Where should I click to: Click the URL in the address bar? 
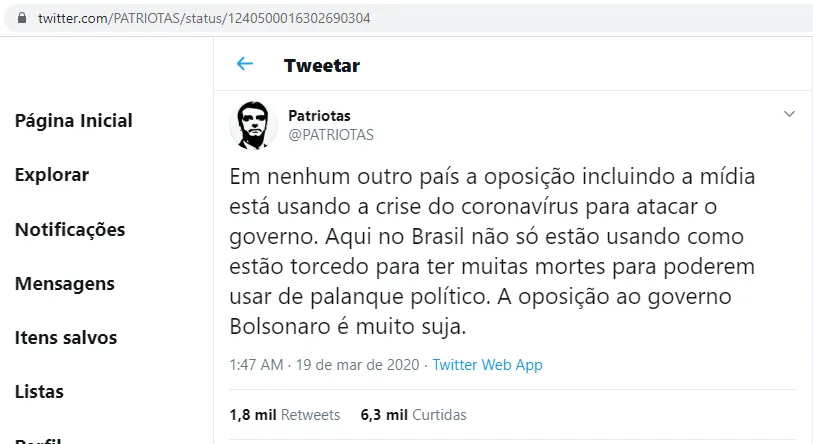(204, 18)
